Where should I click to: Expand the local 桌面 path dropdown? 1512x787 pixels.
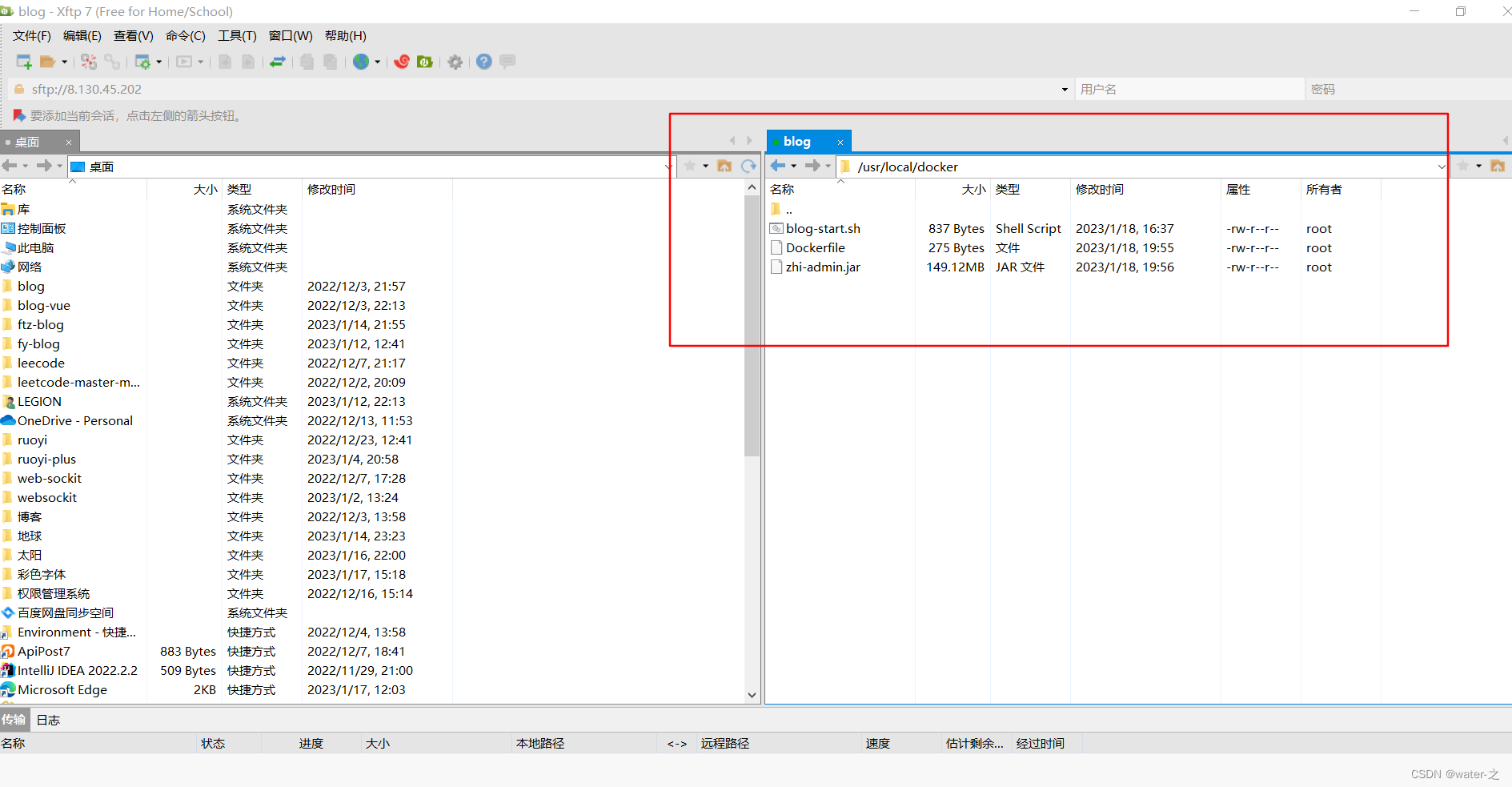[x=668, y=167]
